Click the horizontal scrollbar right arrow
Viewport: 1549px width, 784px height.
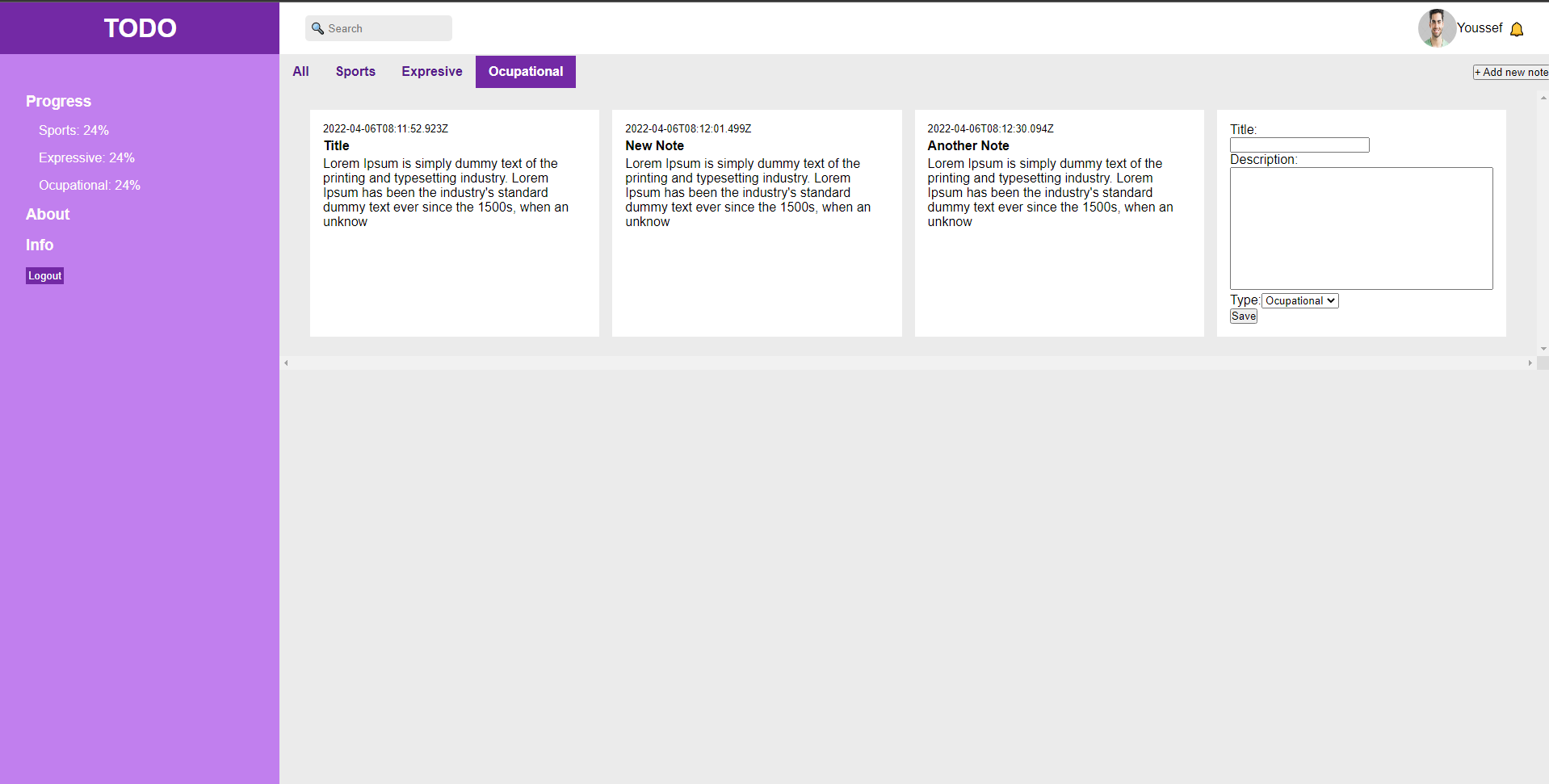tap(1530, 363)
